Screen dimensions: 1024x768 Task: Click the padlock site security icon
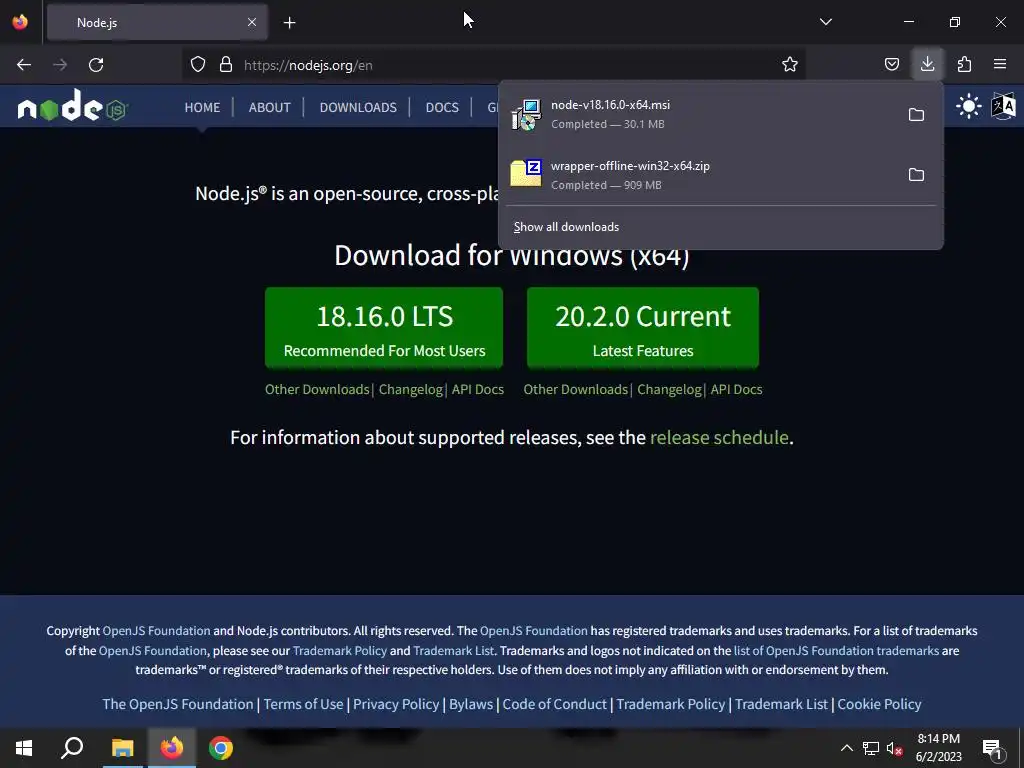(226, 65)
